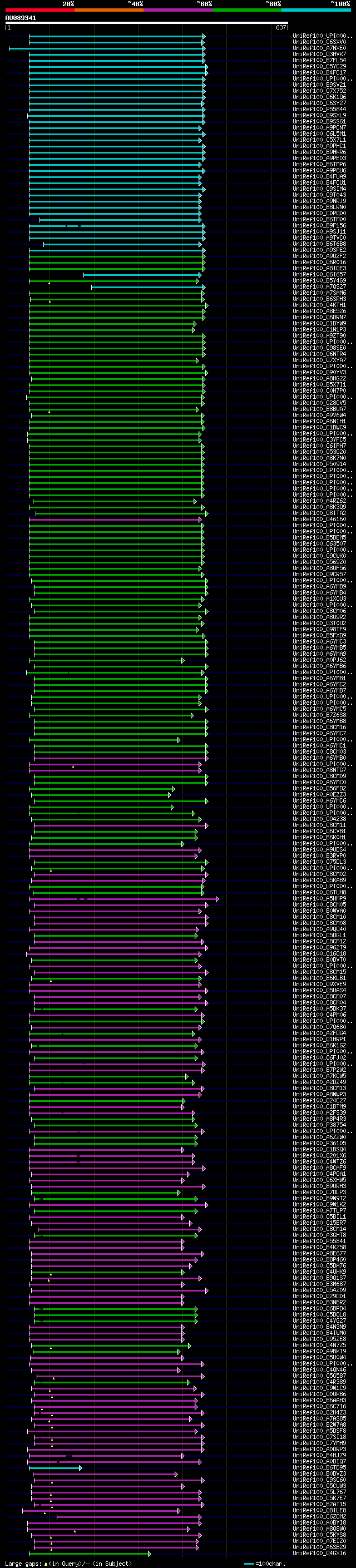Select the UniRef100_A8Q8W0 label
Viewport: 356px width, 1568px height.
click(x=319, y=1529)
